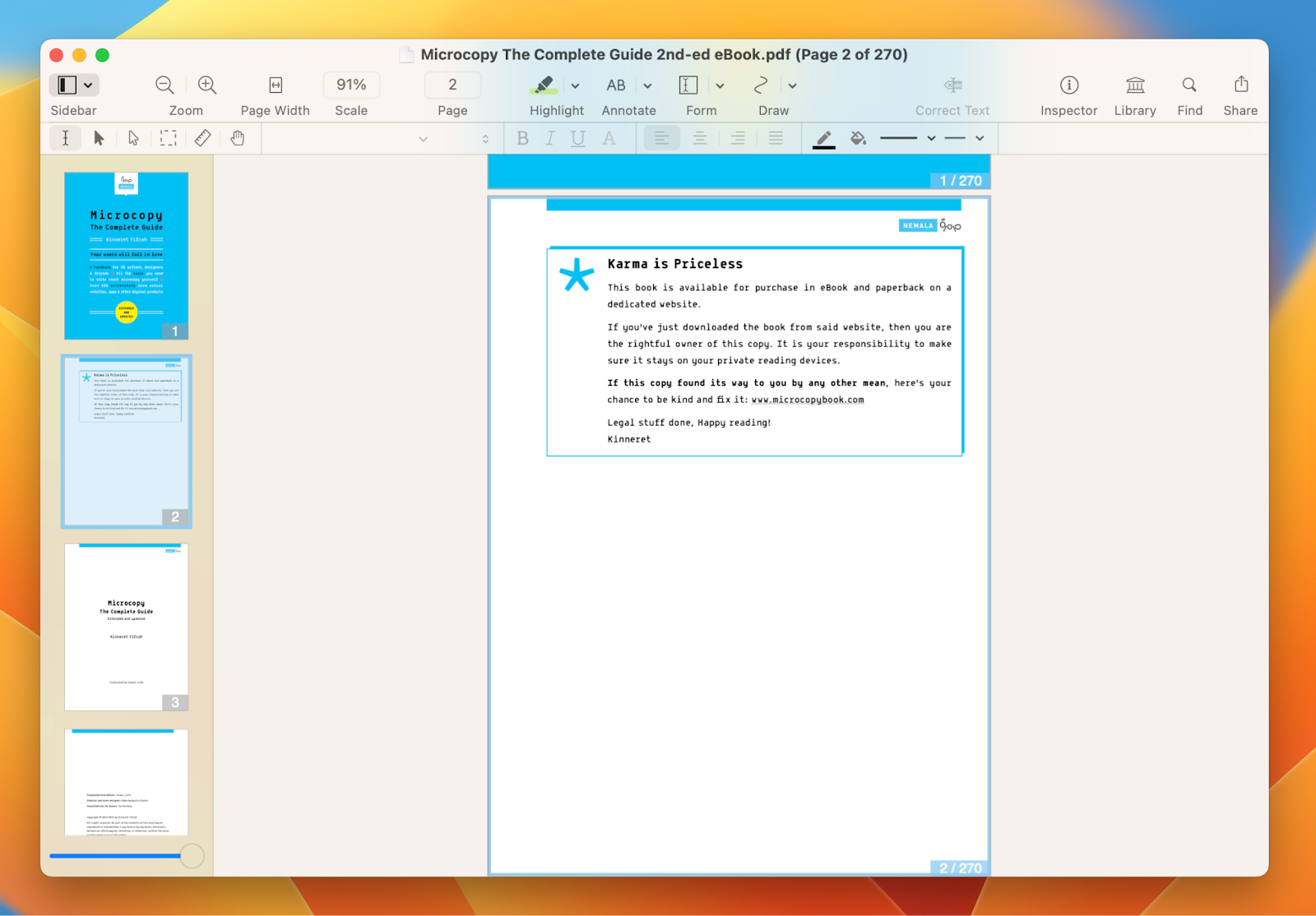Open the line style dropdown
1316x916 pixels.
point(965,138)
